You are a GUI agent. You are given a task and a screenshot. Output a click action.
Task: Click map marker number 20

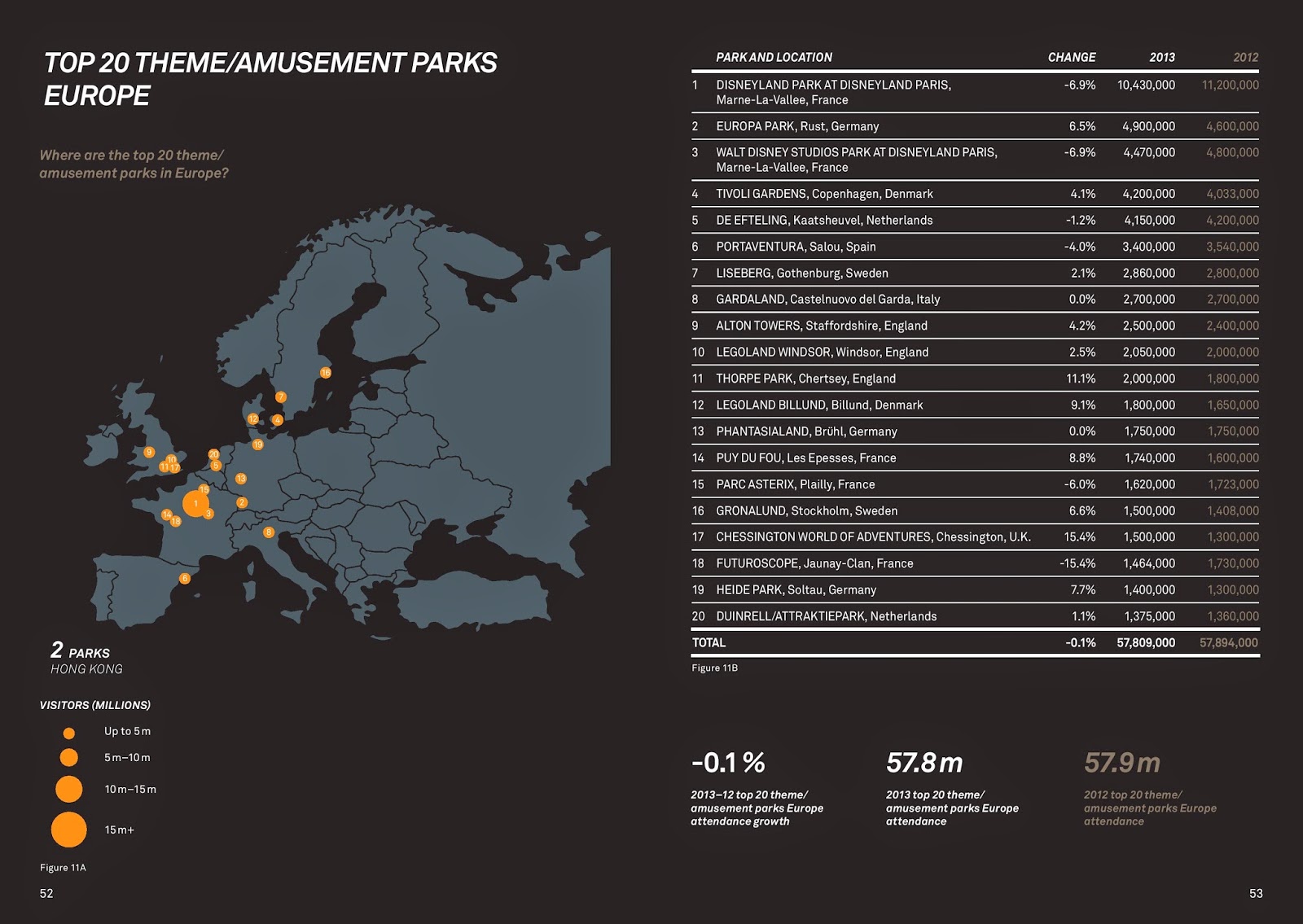(x=214, y=454)
